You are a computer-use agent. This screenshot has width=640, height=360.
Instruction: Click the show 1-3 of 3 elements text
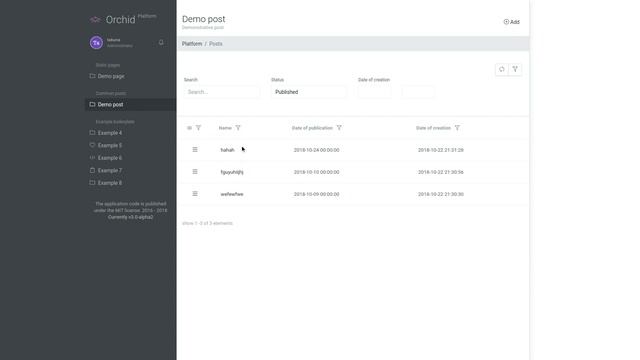coord(207,223)
